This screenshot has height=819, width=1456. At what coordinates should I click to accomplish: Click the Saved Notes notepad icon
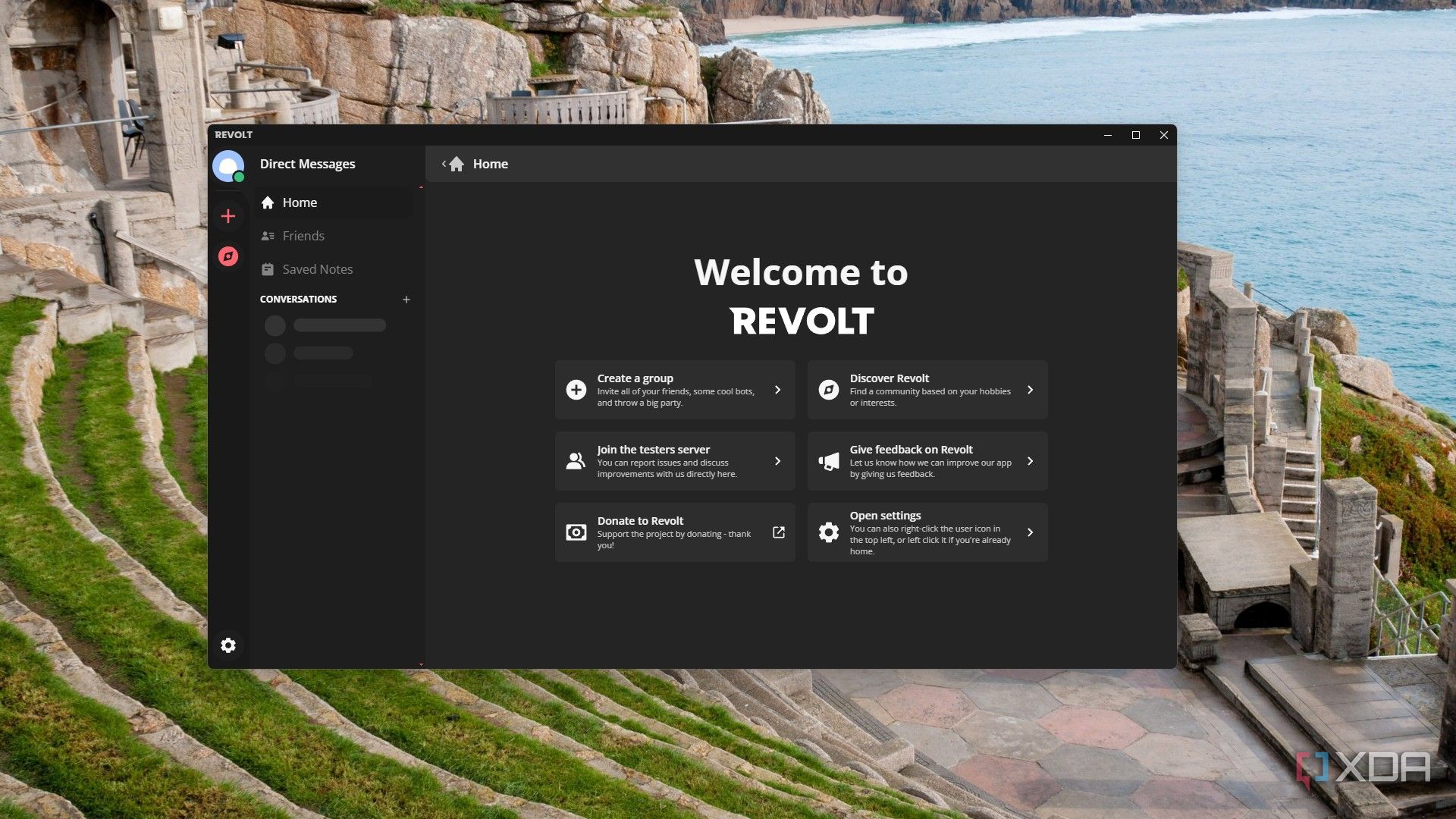(268, 269)
